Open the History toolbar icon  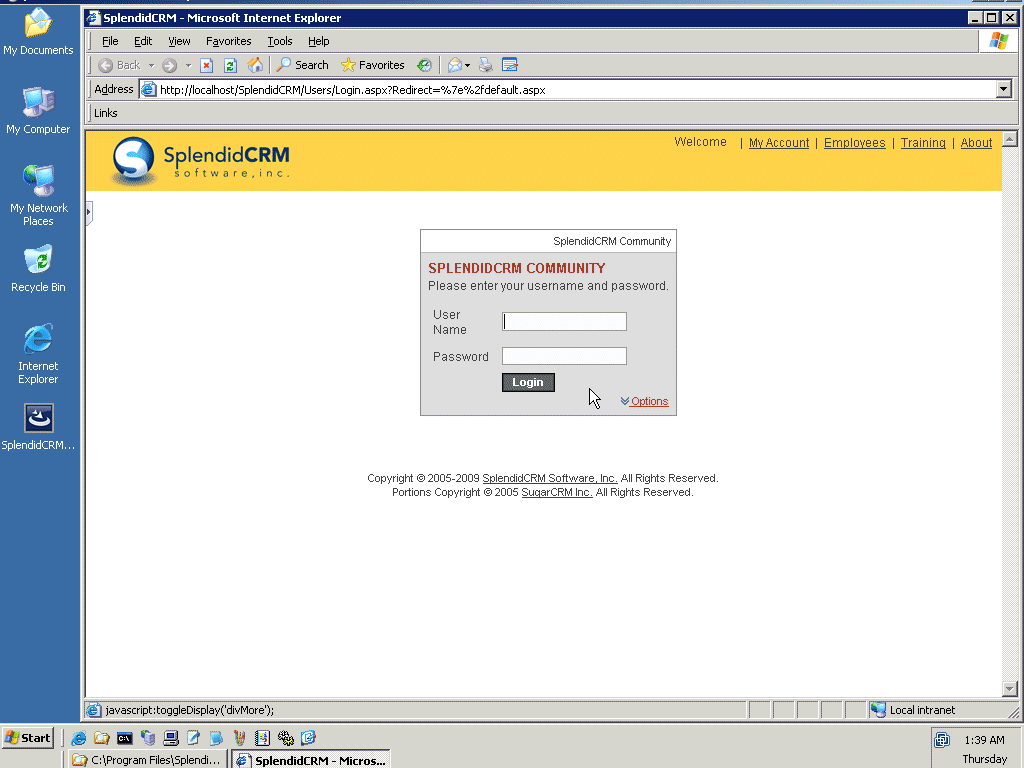[424, 65]
